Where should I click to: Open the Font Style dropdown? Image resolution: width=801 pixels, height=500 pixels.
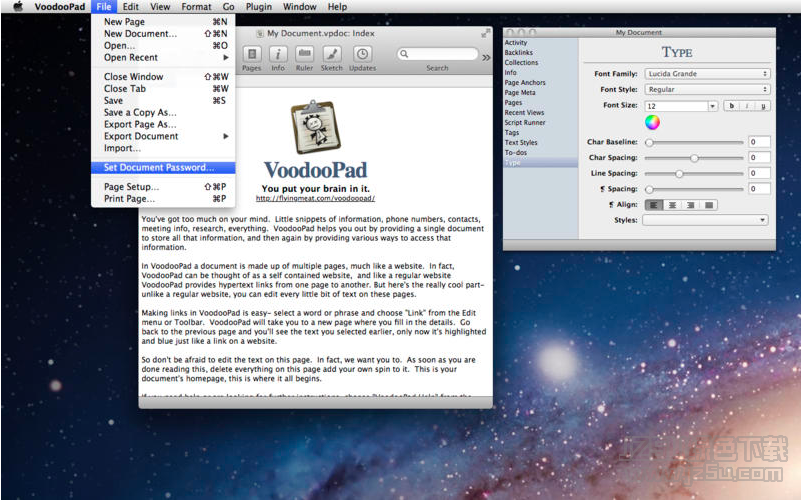pos(708,89)
